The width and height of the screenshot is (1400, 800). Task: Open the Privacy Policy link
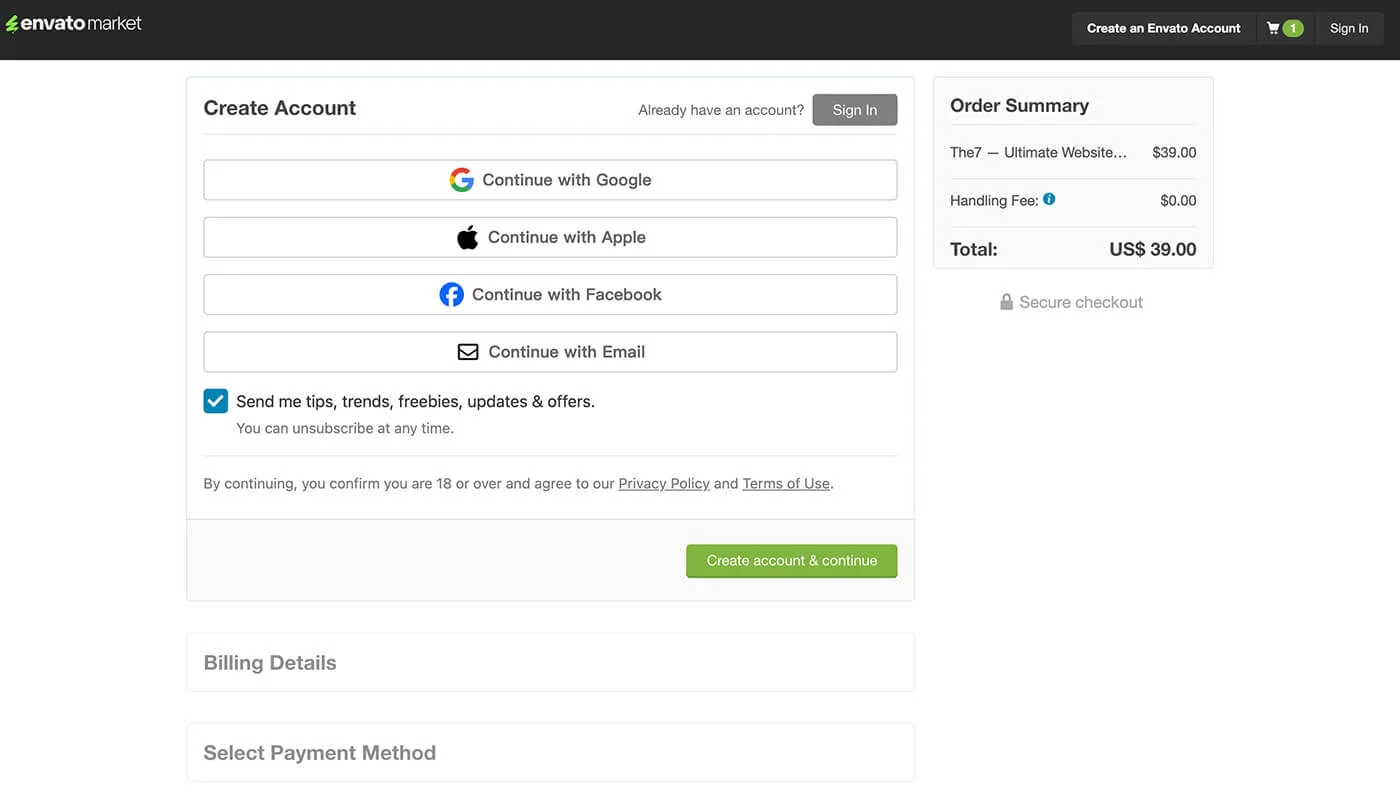pyautogui.click(x=663, y=483)
